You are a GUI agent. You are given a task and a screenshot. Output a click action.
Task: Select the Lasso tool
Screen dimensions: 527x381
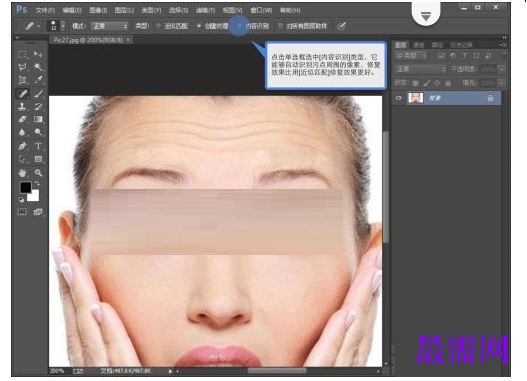click(23, 67)
